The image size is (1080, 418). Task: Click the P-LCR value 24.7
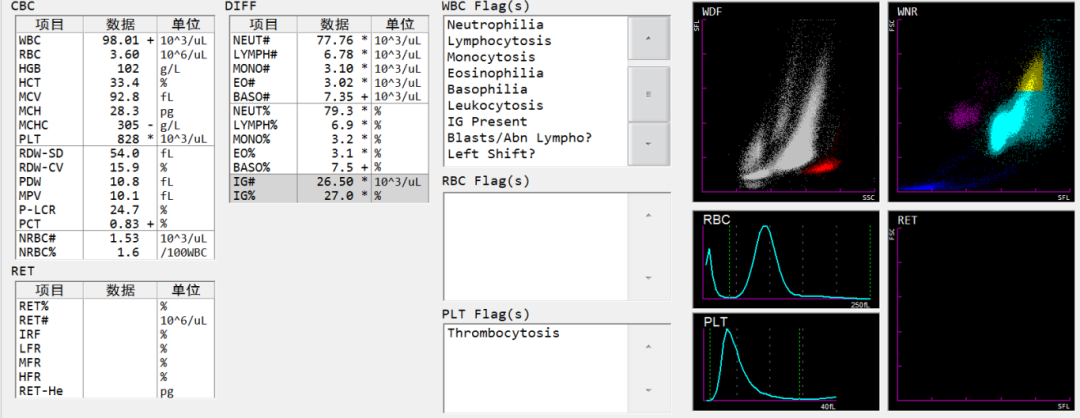(x=127, y=210)
